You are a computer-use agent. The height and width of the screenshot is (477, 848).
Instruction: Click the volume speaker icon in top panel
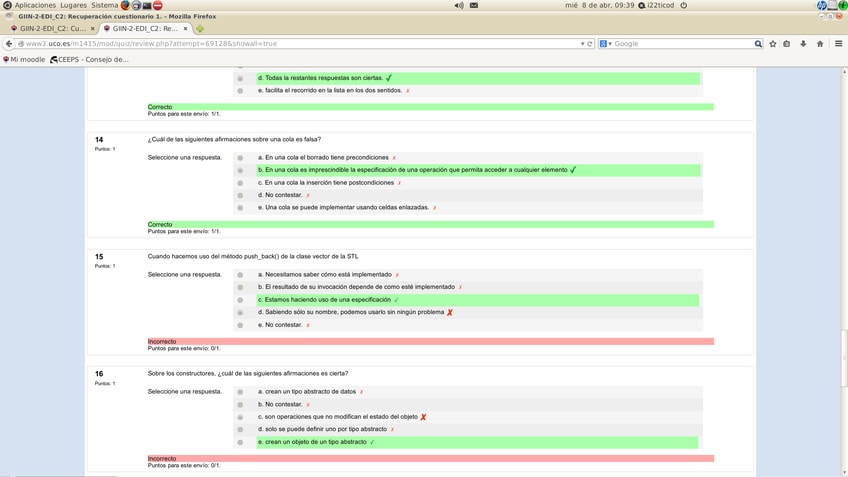(x=459, y=6)
